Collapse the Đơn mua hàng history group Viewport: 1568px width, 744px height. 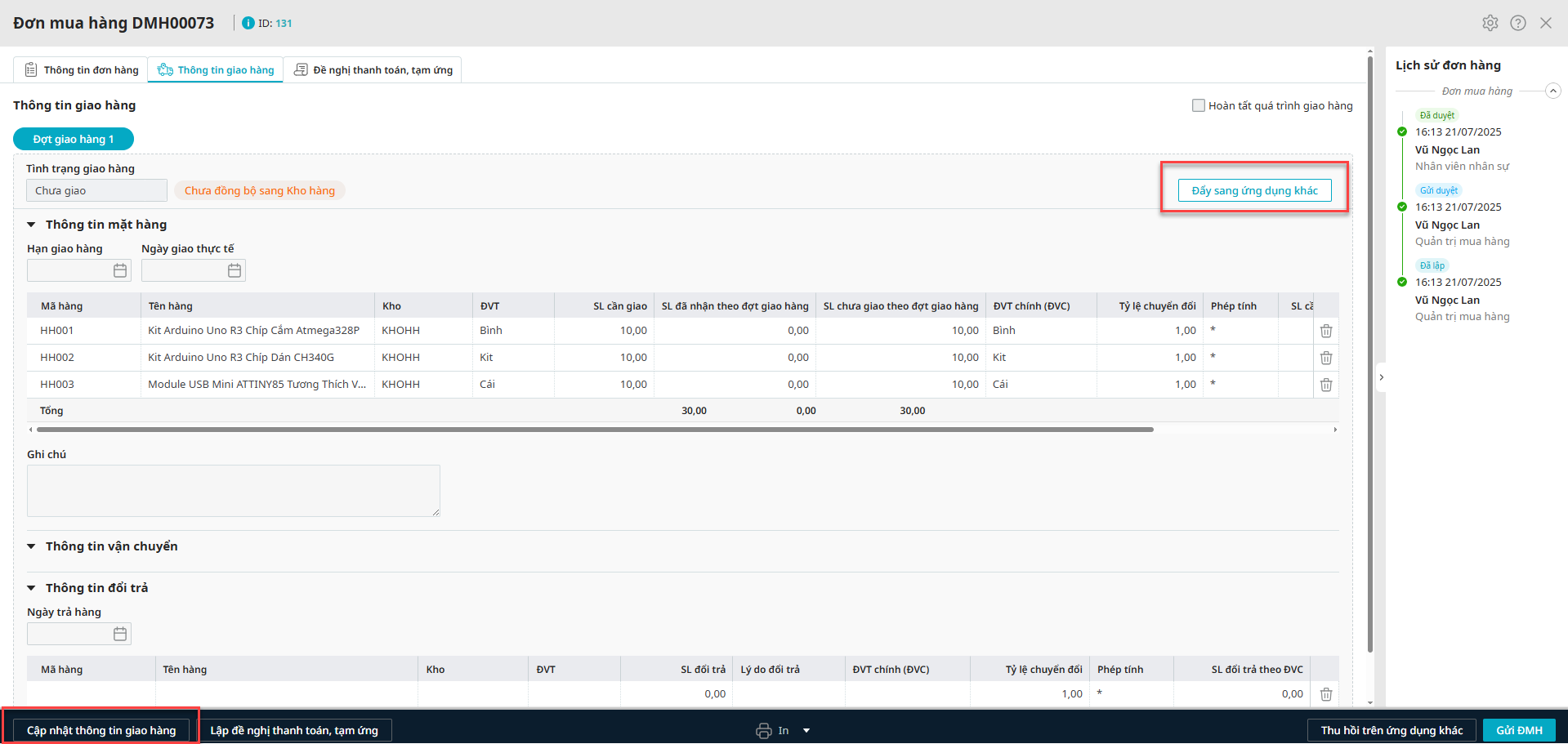tap(1553, 91)
